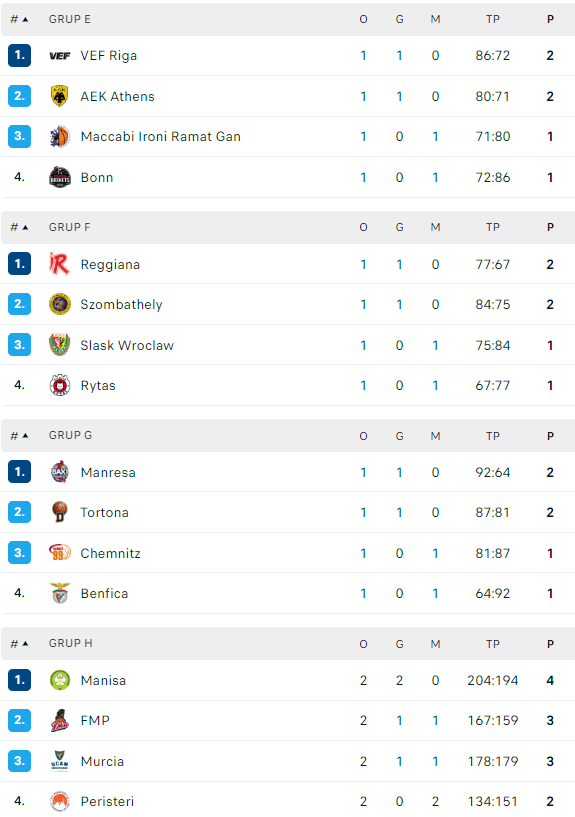Open the Peristeri team row
The image size is (575, 817).
pyautogui.click(x=288, y=801)
